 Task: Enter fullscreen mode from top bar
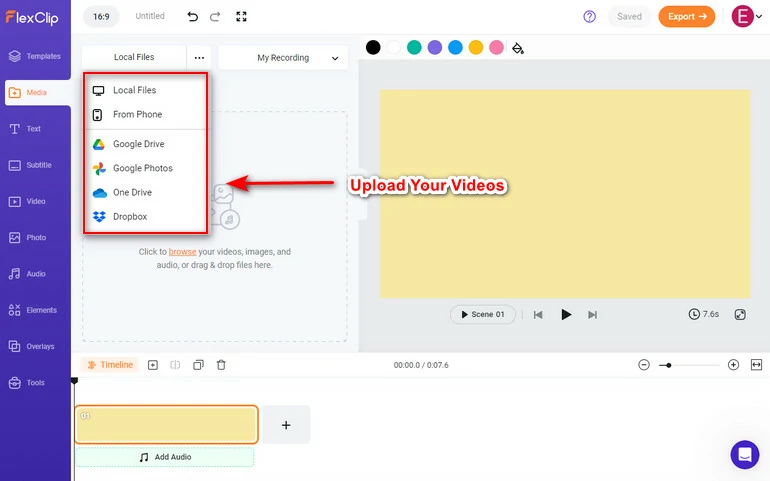point(241,17)
